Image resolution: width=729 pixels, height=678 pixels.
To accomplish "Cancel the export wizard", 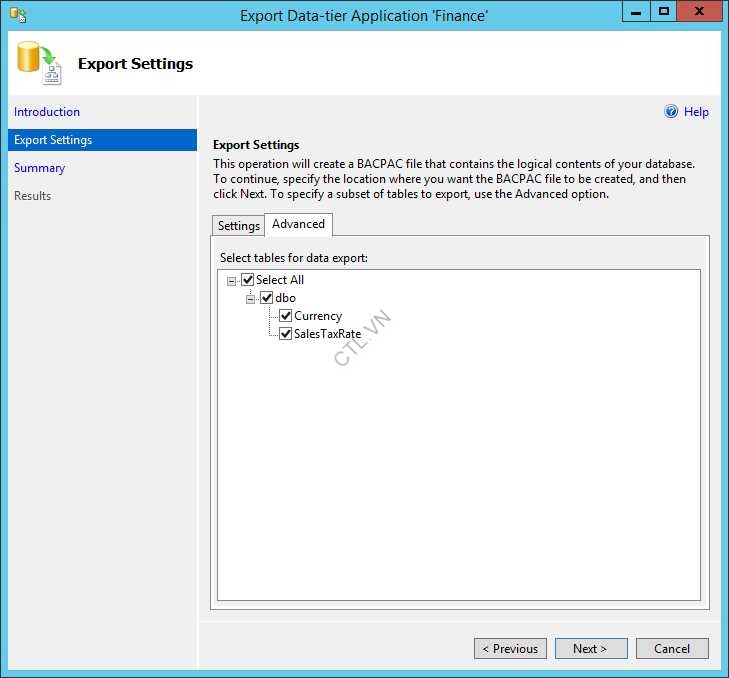I will 672,649.
